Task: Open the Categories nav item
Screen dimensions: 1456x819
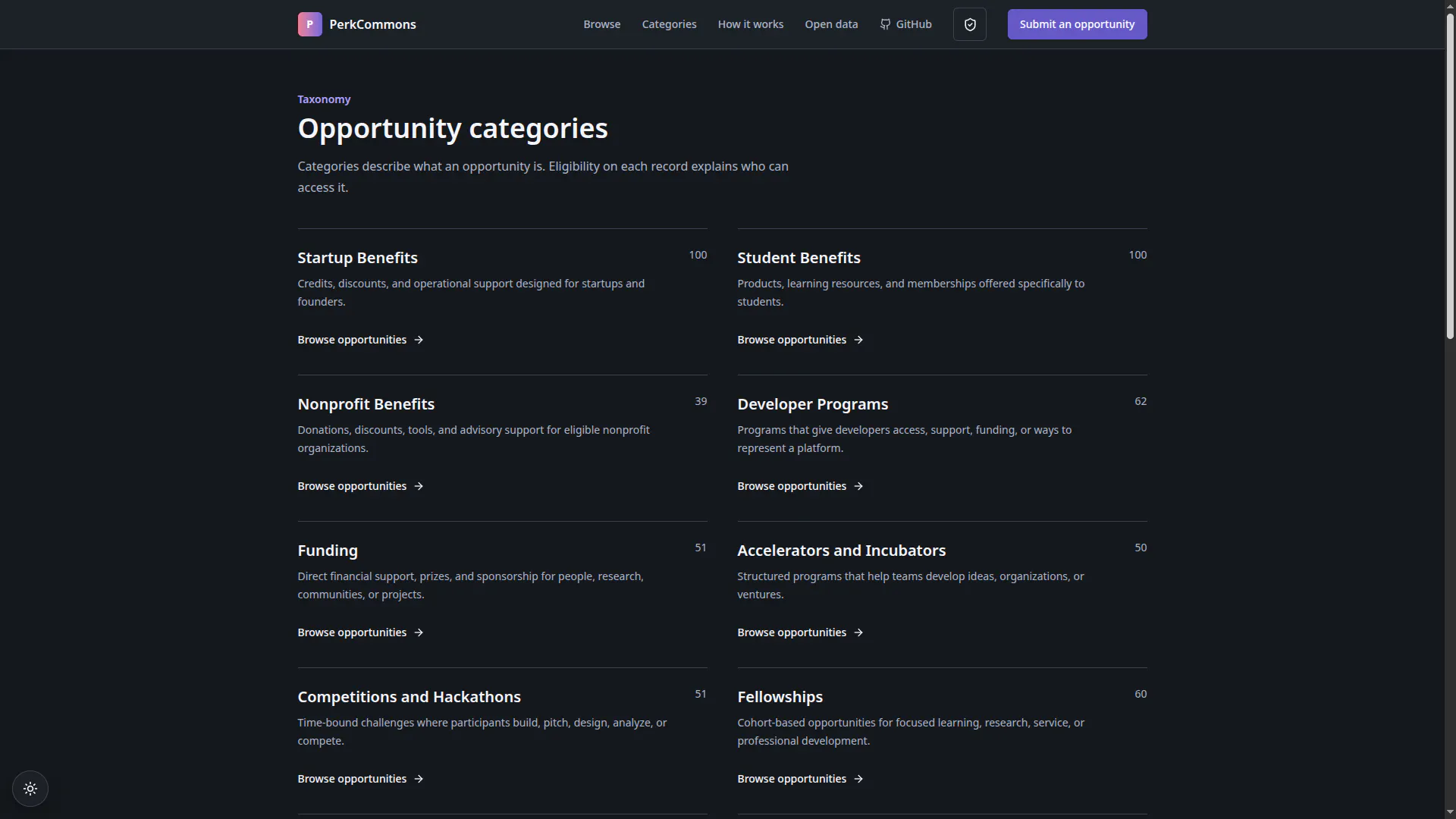Action: point(669,24)
